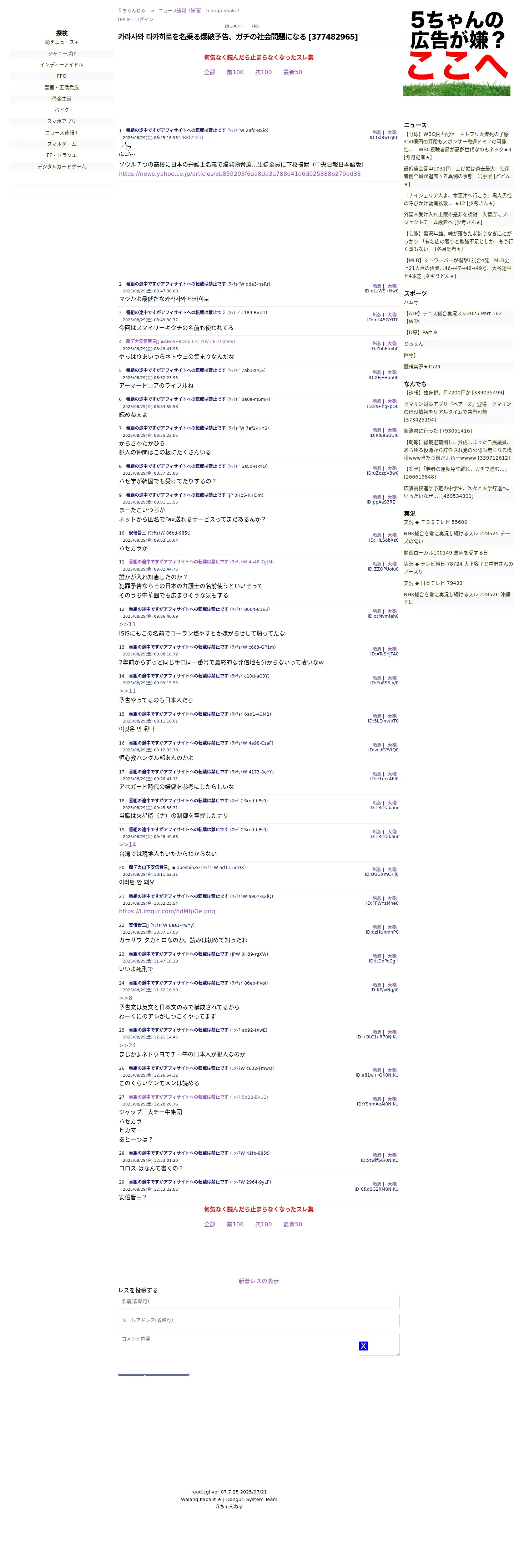Open 【MLB】シュワーバーが衝撃1試合4発 headline
The height and width of the screenshot is (1568, 514).
coord(457,268)
